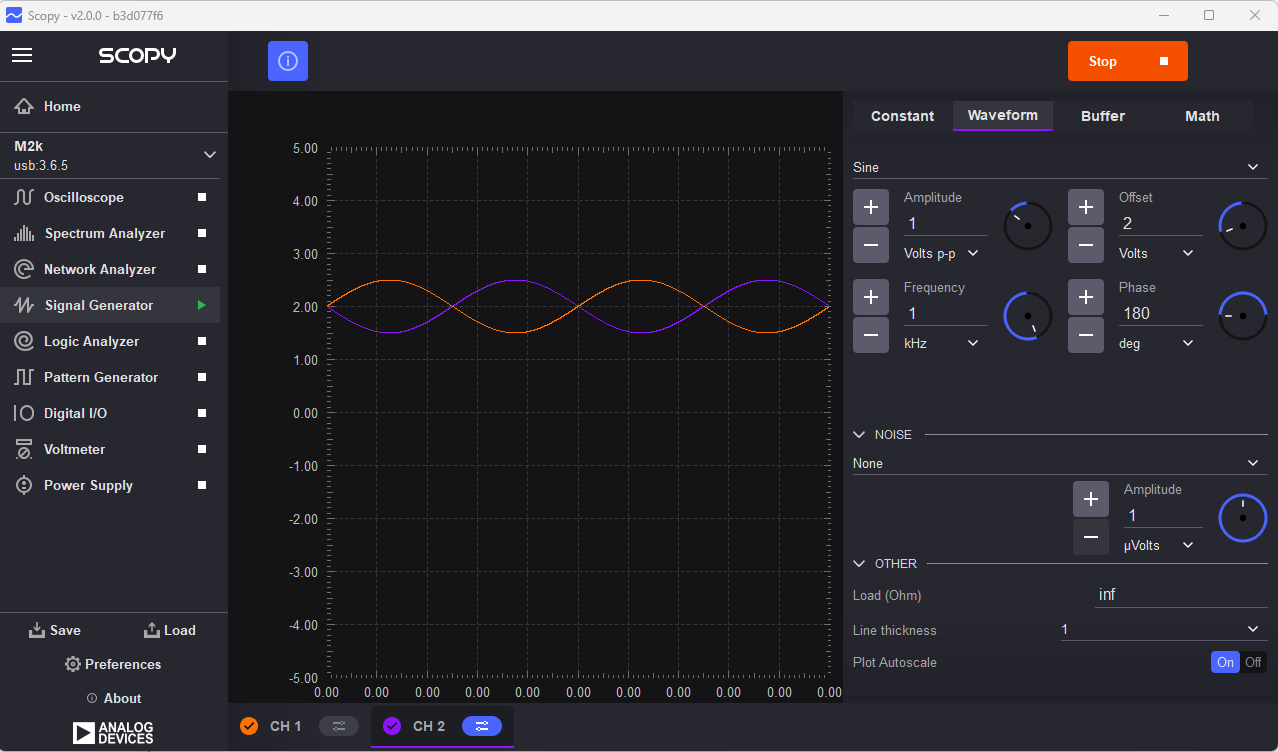Image resolution: width=1278 pixels, height=752 pixels.
Task: Decrease Amplitude with minus button
Action: [x=871, y=245]
